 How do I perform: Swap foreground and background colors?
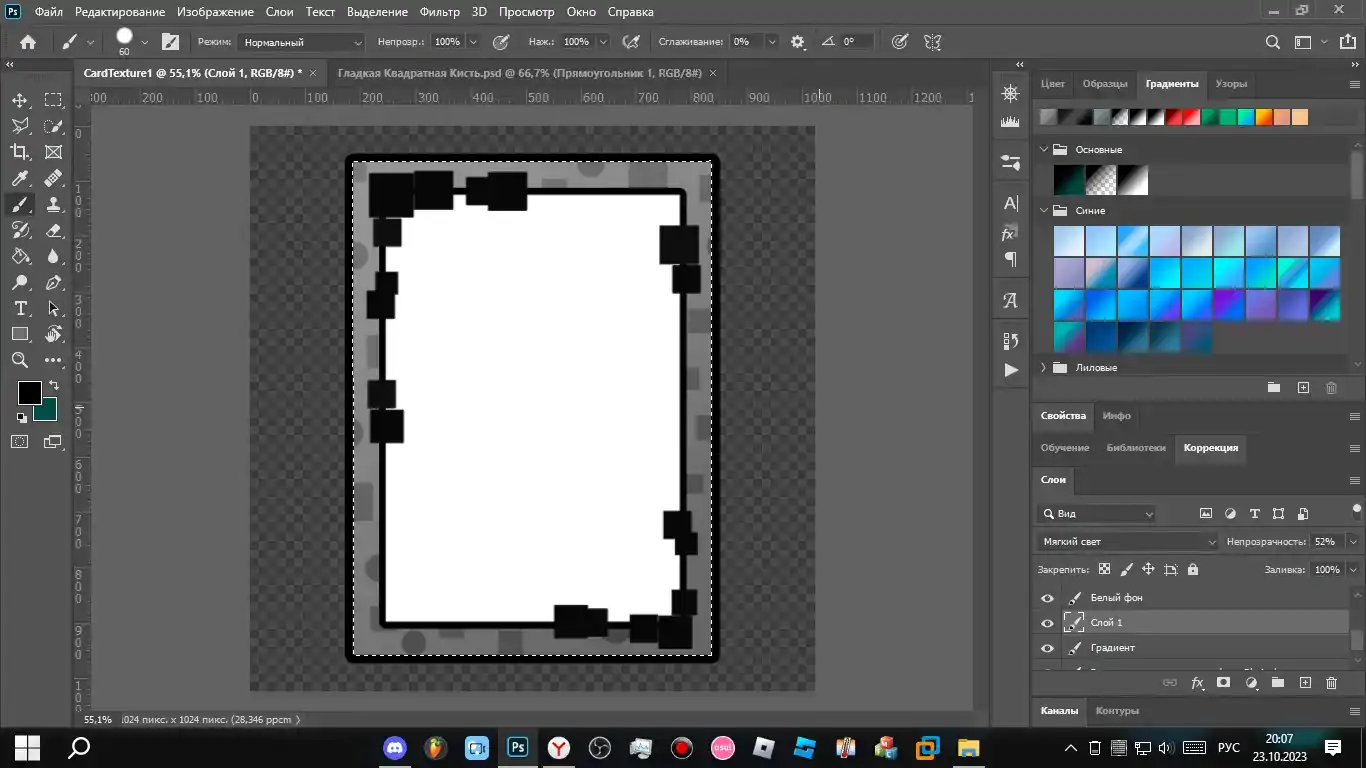point(53,385)
